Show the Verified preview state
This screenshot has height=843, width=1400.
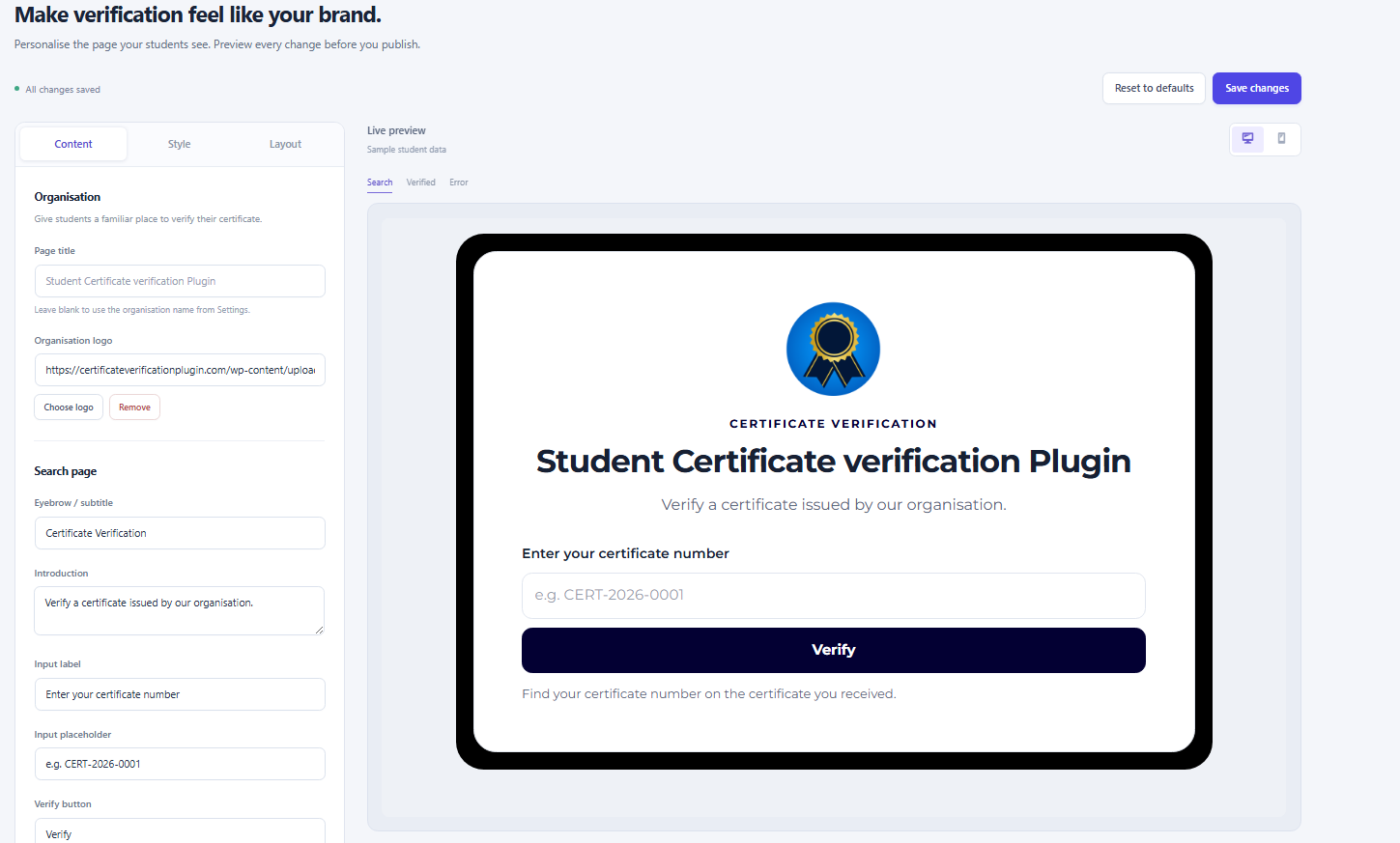point(421,183)
